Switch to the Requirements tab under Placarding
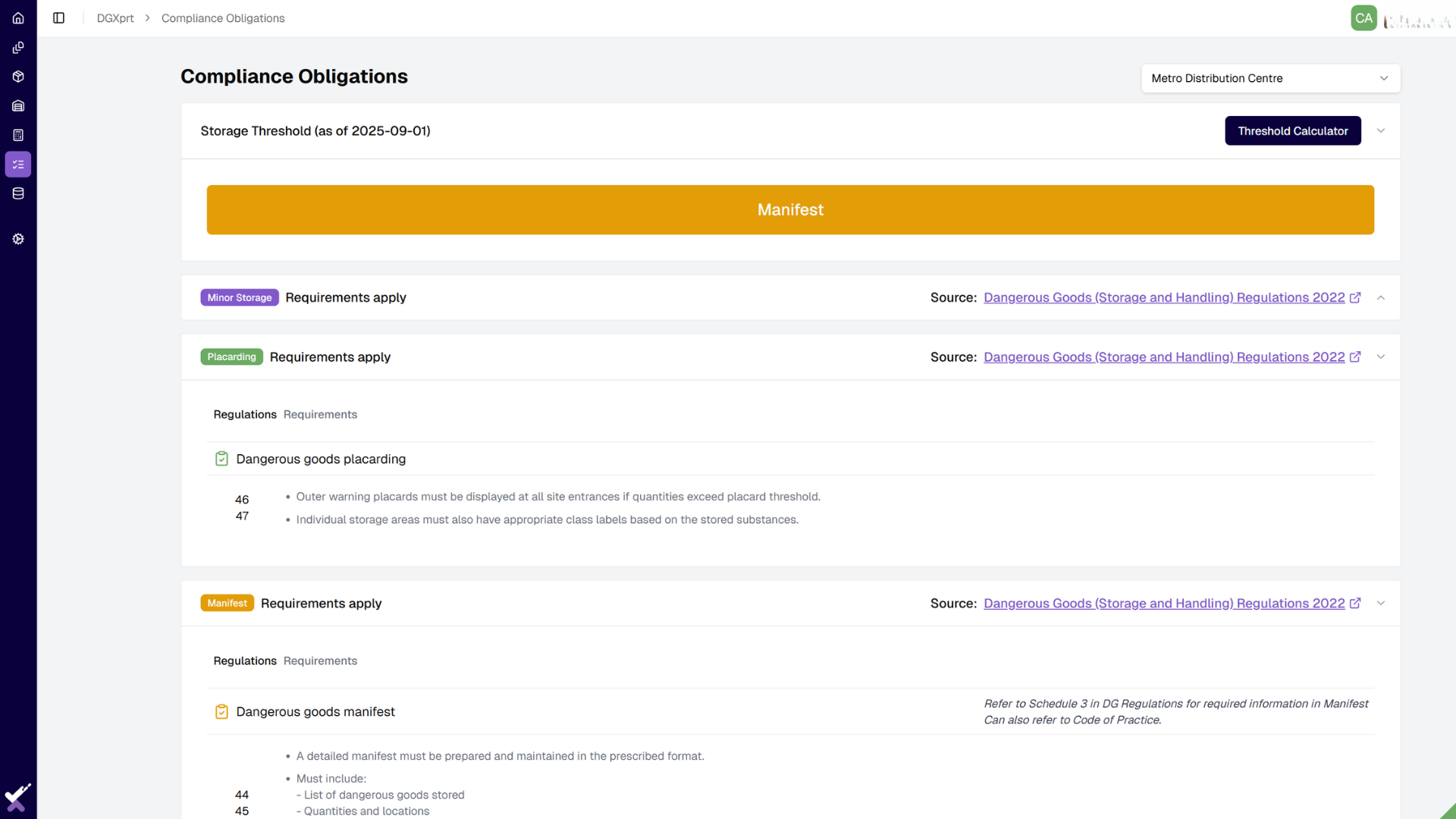The image size is (1456, 819). (x=320, y=414)
